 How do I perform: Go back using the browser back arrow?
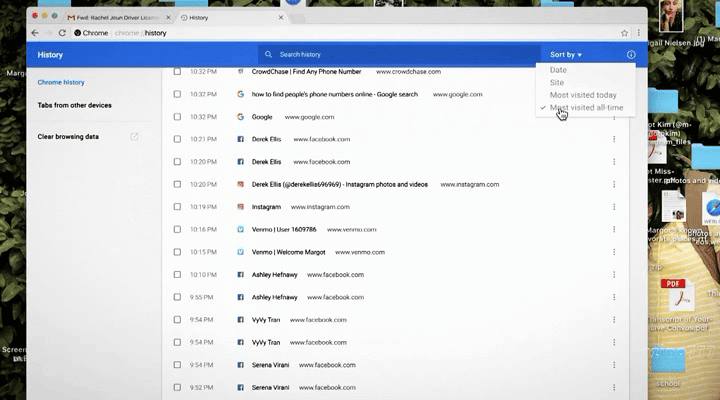(35, 33)
